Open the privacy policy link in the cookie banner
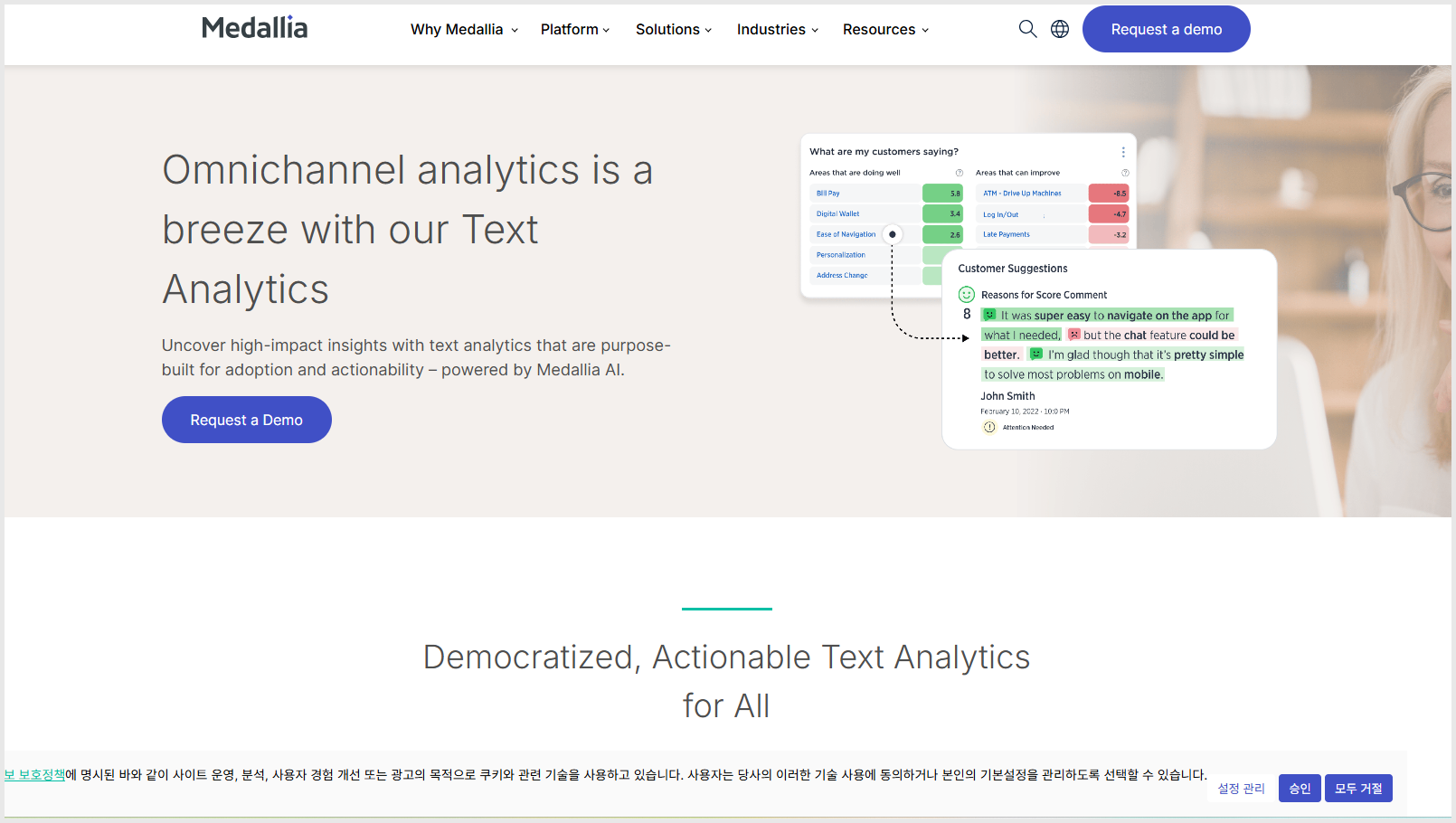This screenshot has height=823, width=1456. (33, 774)
